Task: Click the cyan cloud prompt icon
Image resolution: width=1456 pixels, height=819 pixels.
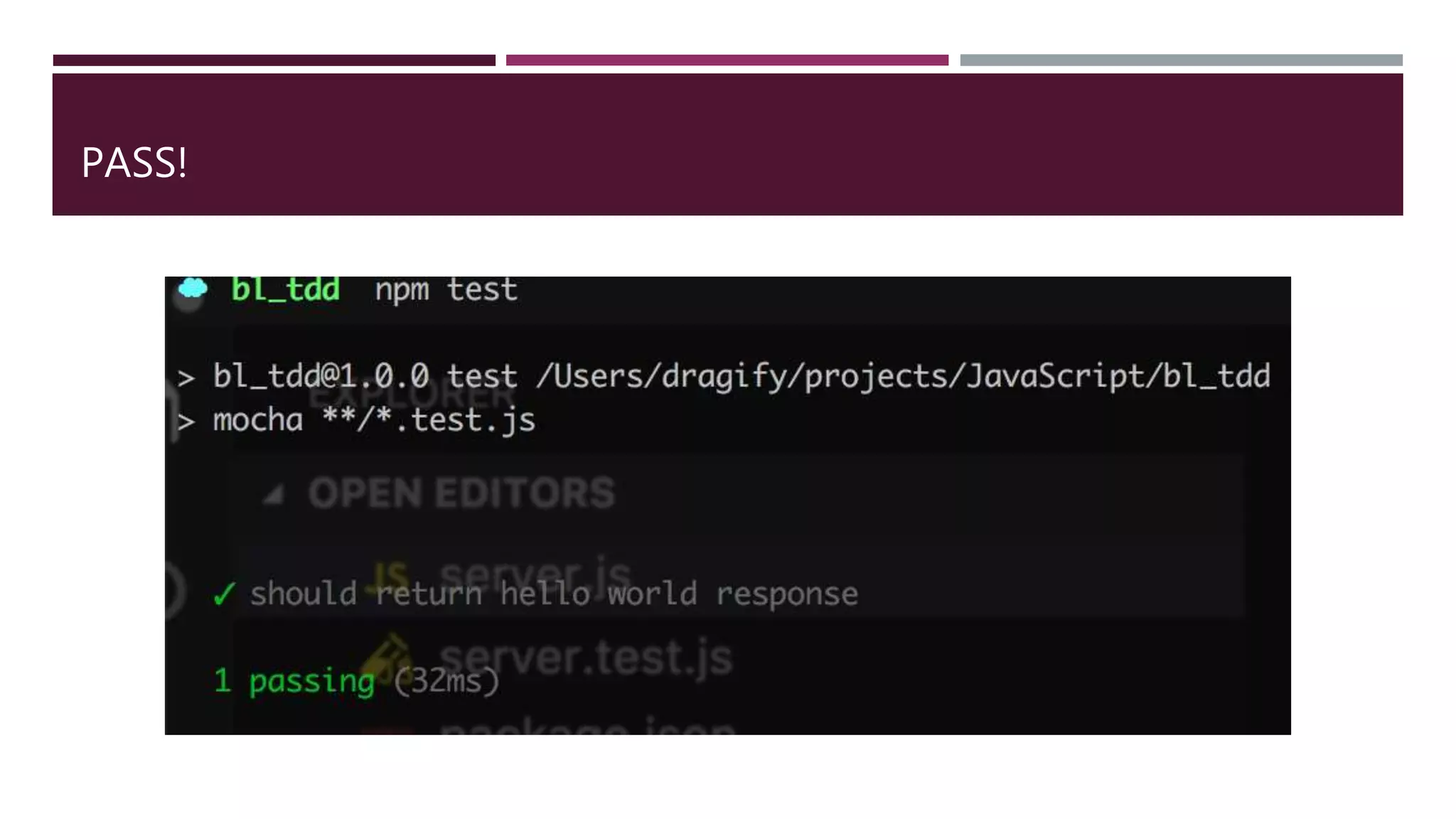Action: [193, 288]
